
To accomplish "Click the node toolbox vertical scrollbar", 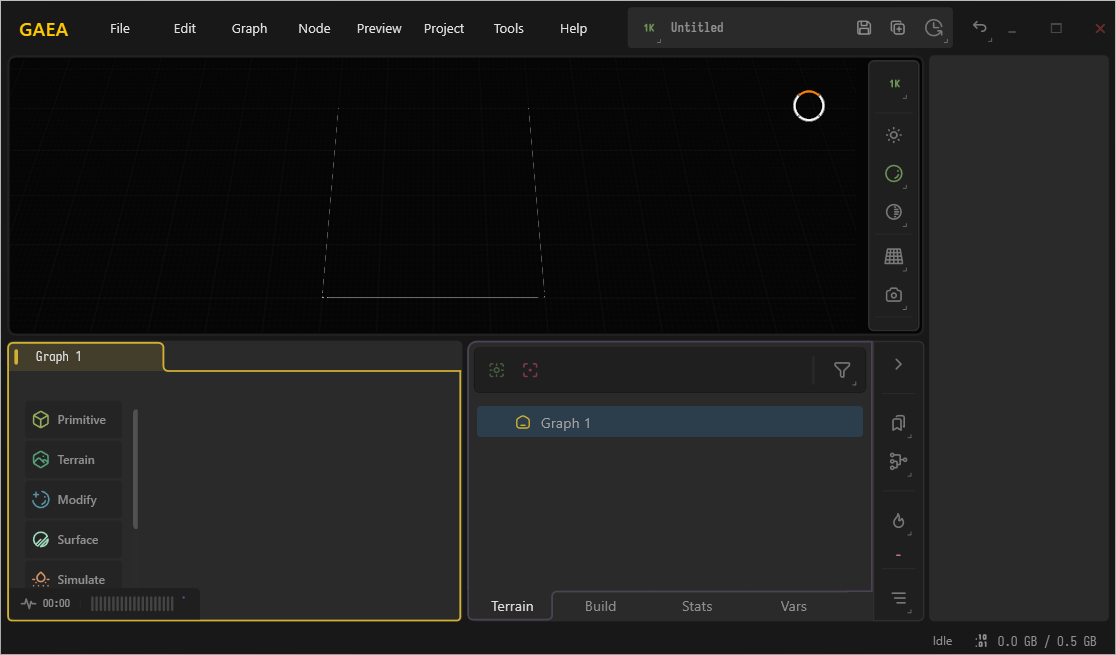I will tap(136, 469).
